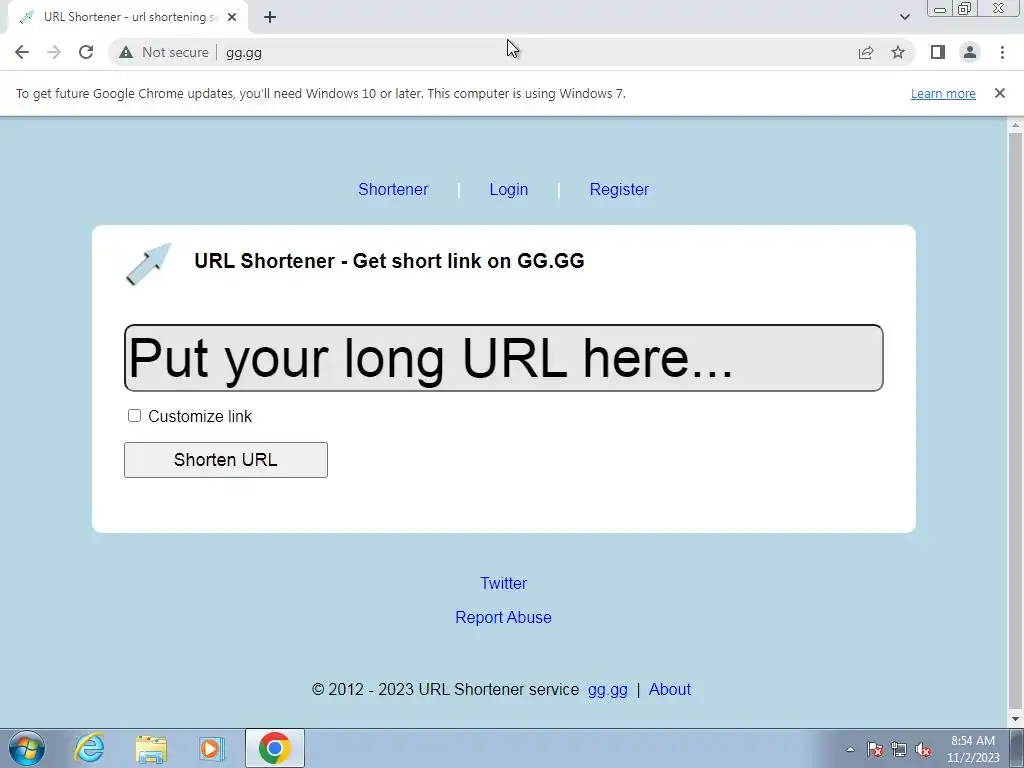The width and height of the screenshot is (1024, 768).
Task: Open the Windows Start menu
Action: tap(27, 748)
